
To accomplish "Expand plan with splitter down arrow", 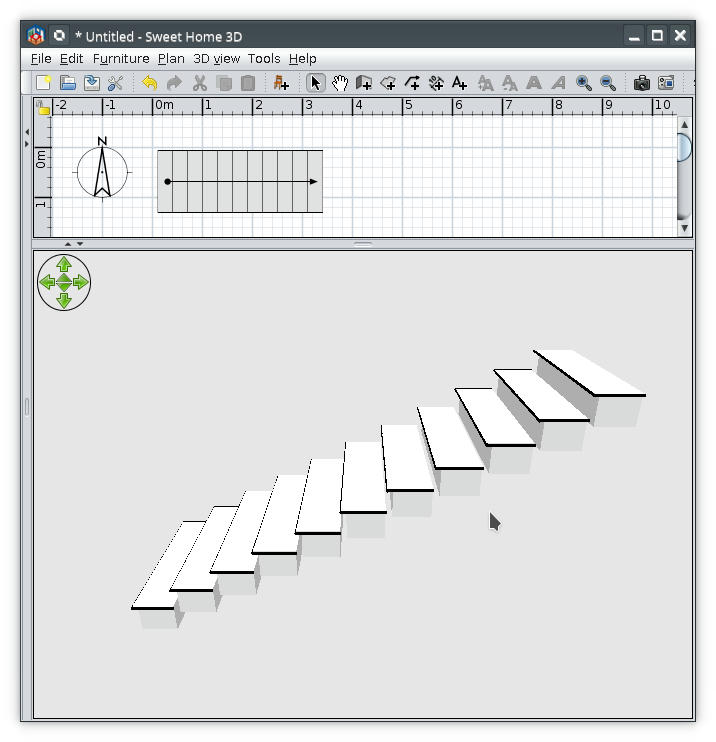I will tap(80, 244).
